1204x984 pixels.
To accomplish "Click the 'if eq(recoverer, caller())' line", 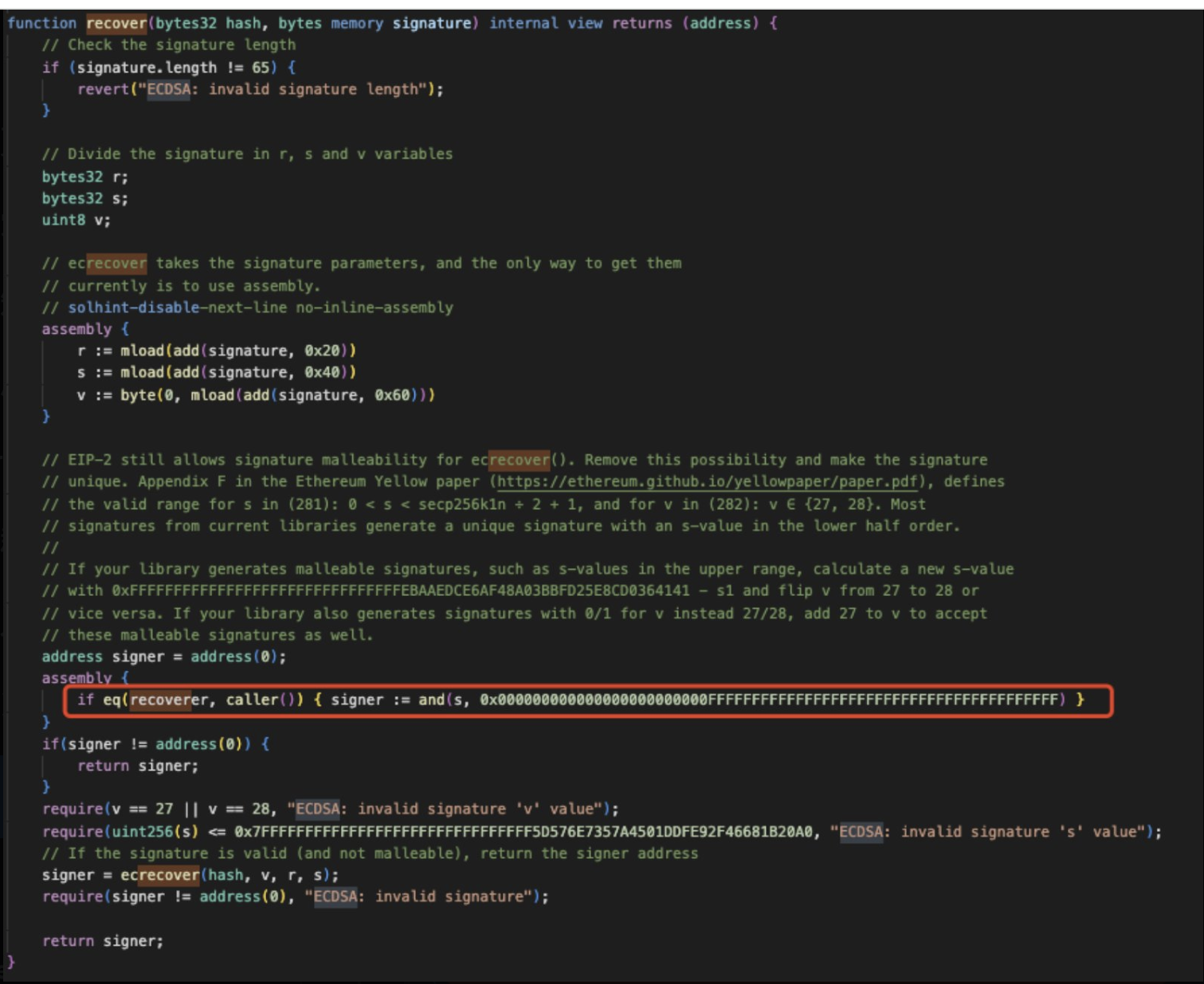I will (x=580, y=700).
